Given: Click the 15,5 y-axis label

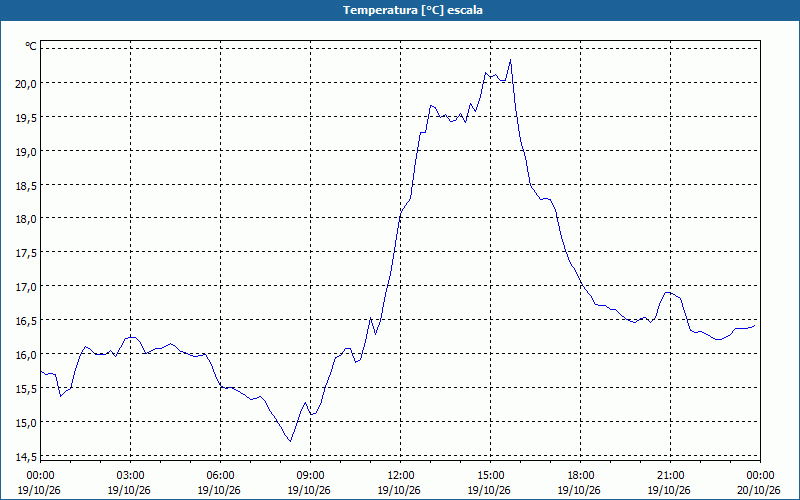Looking at the screenshot, I should click(26, 388).
